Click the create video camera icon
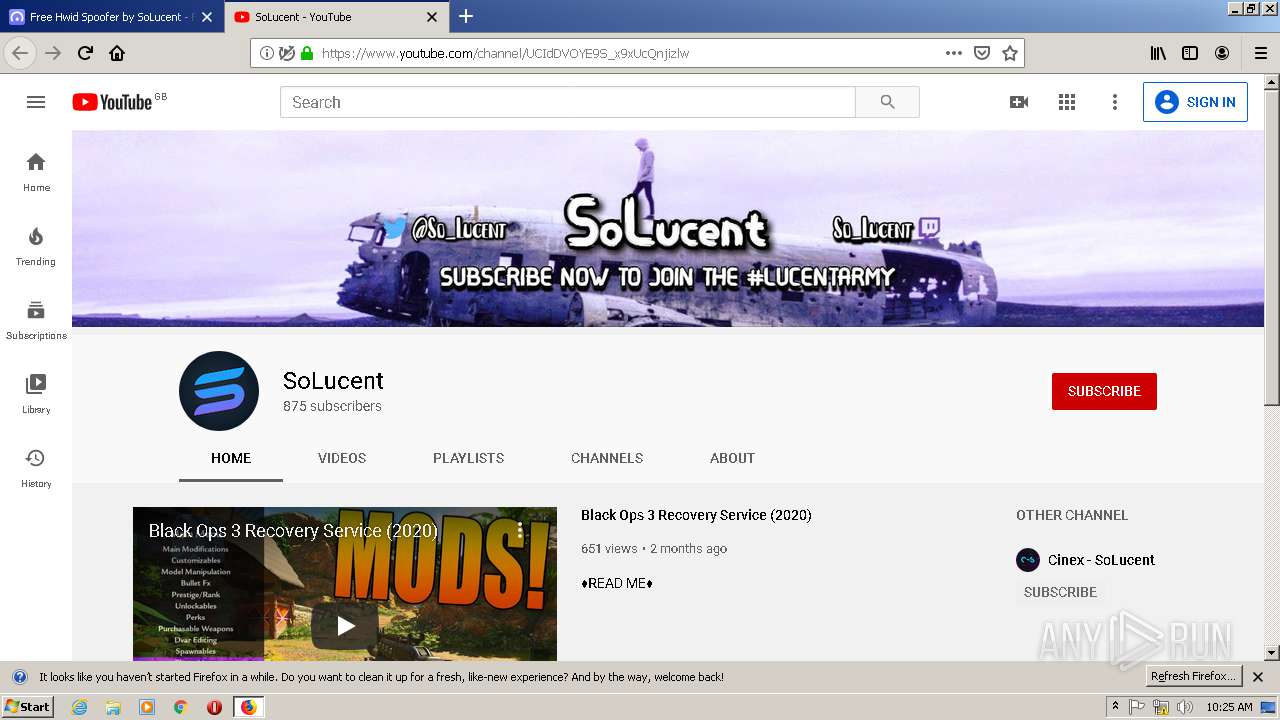This screenshot has width=1280, height=720. 1019,102
